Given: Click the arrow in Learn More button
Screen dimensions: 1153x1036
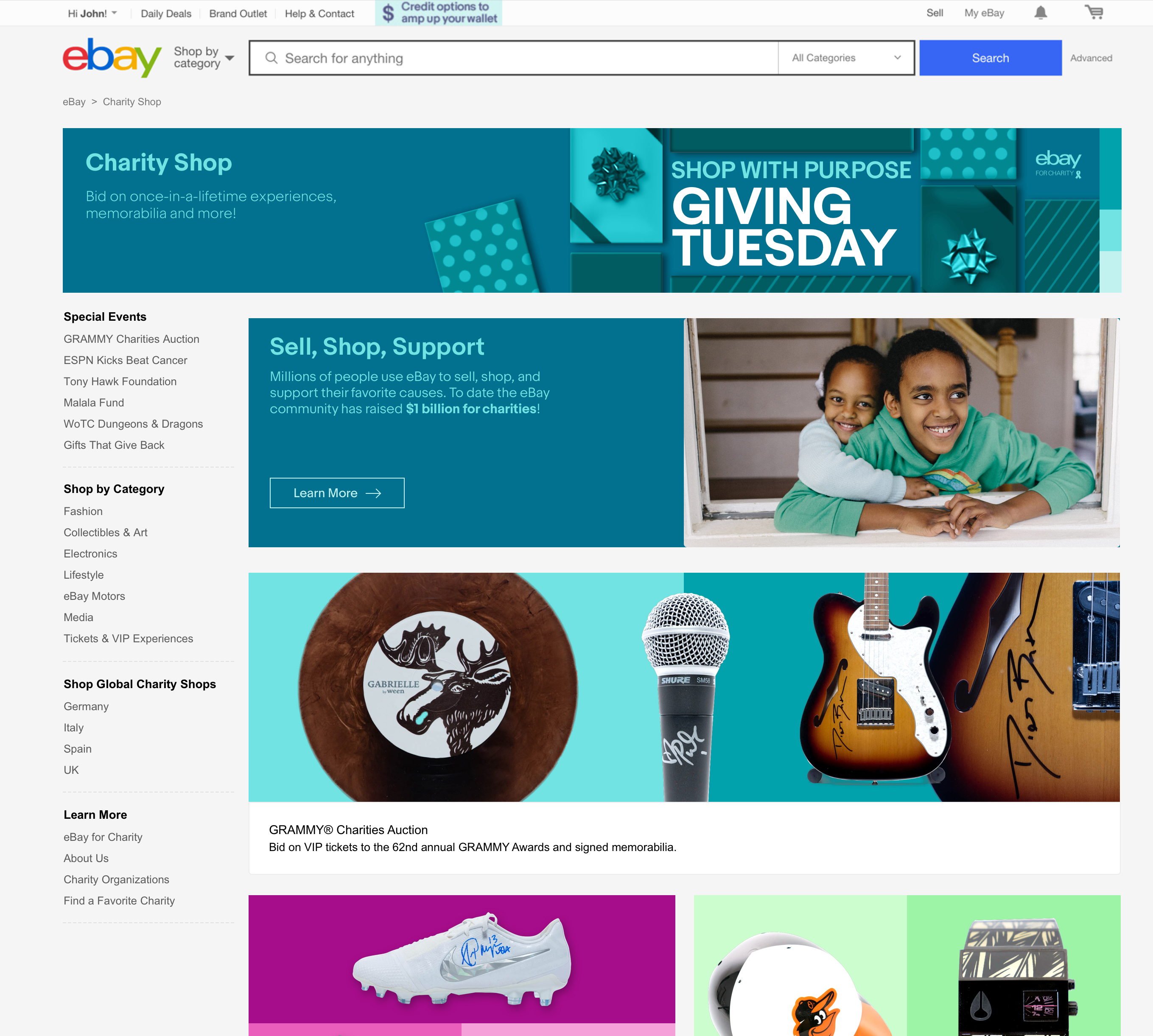Looking at the screenshot, I should pos(373,493).
